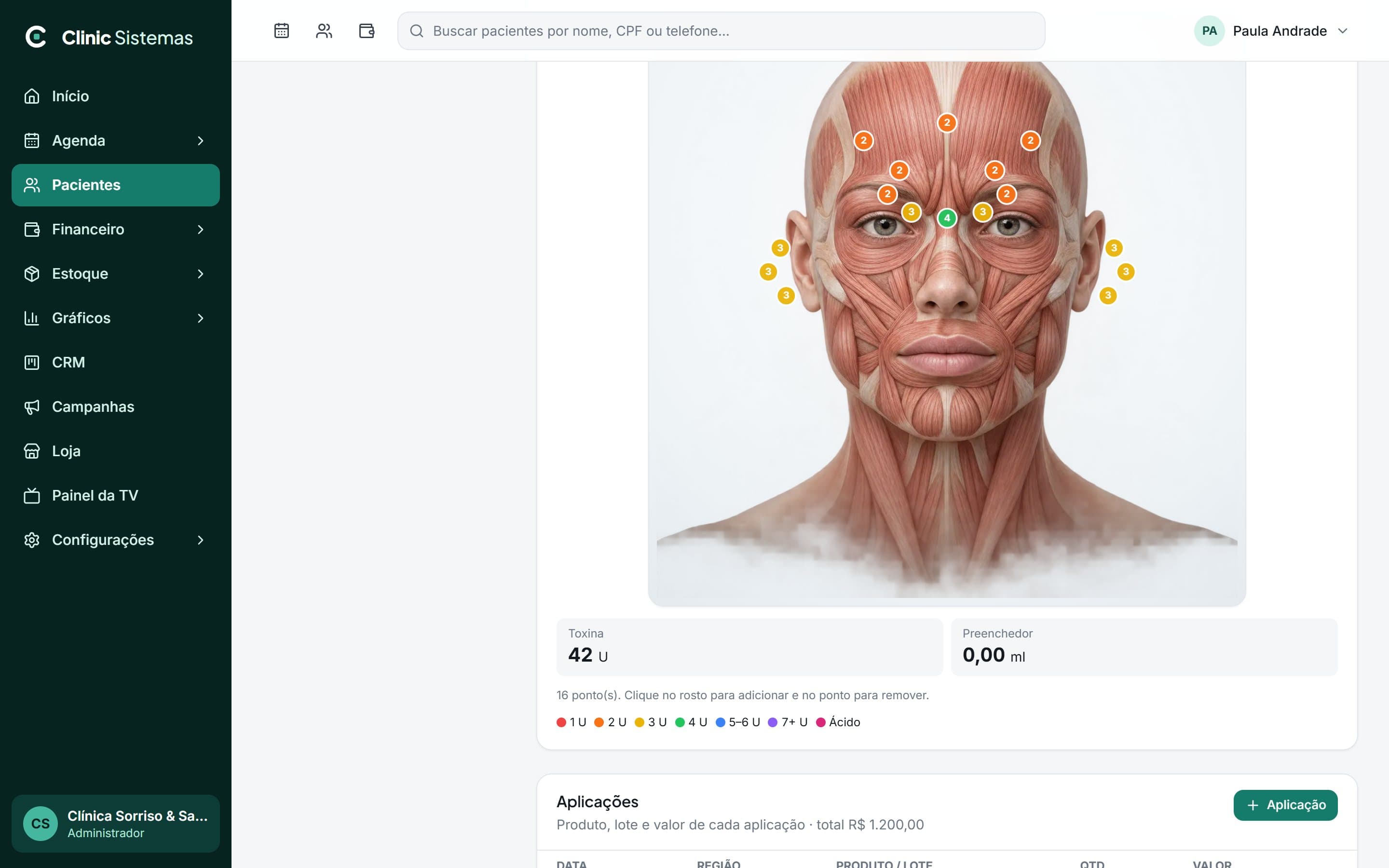
Task: Open CRM from the sidebar
Action: (115, 362)
